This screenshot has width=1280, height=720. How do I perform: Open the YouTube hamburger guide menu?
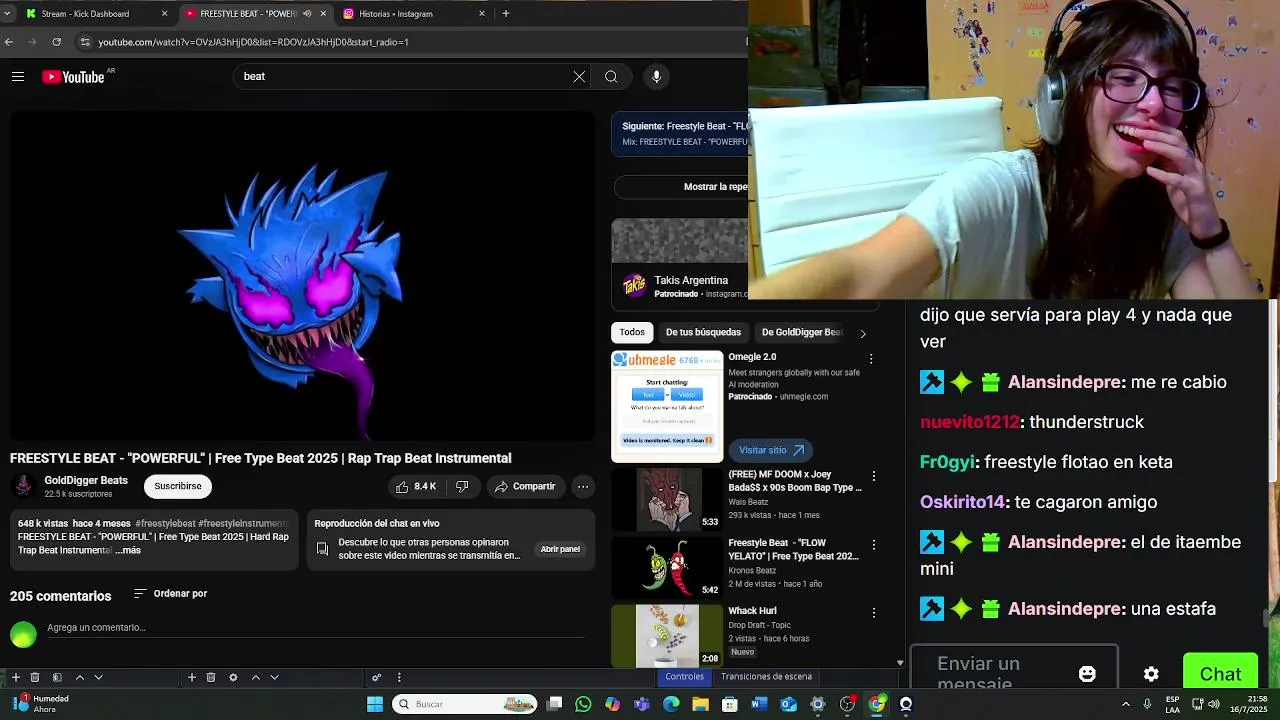pos(18,77)
